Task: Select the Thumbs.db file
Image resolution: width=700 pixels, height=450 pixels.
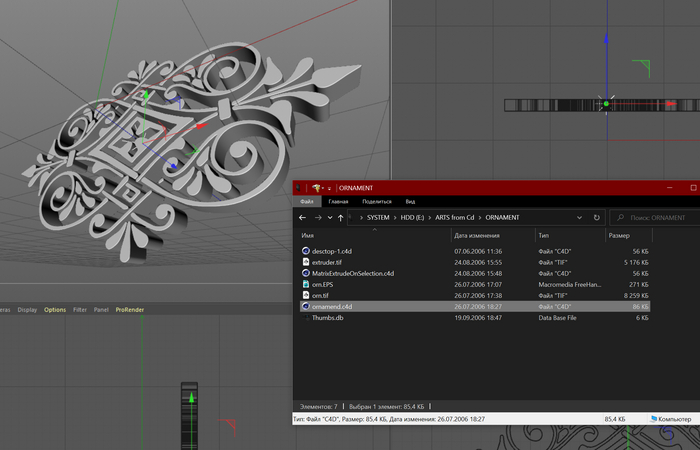Action: (x=328, y=317)
